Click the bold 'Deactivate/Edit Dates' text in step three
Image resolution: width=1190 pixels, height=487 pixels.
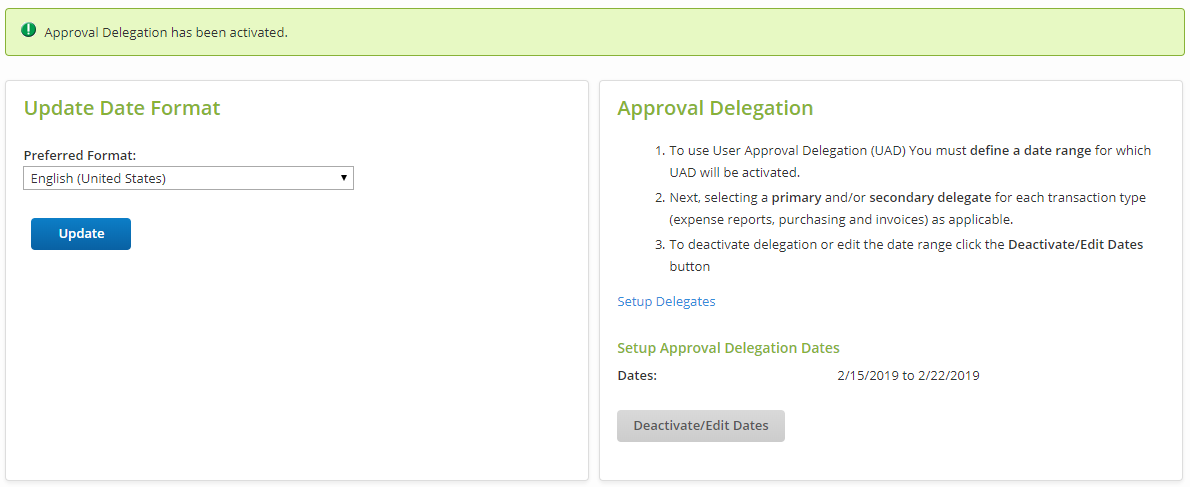(x=1075, y=244)
